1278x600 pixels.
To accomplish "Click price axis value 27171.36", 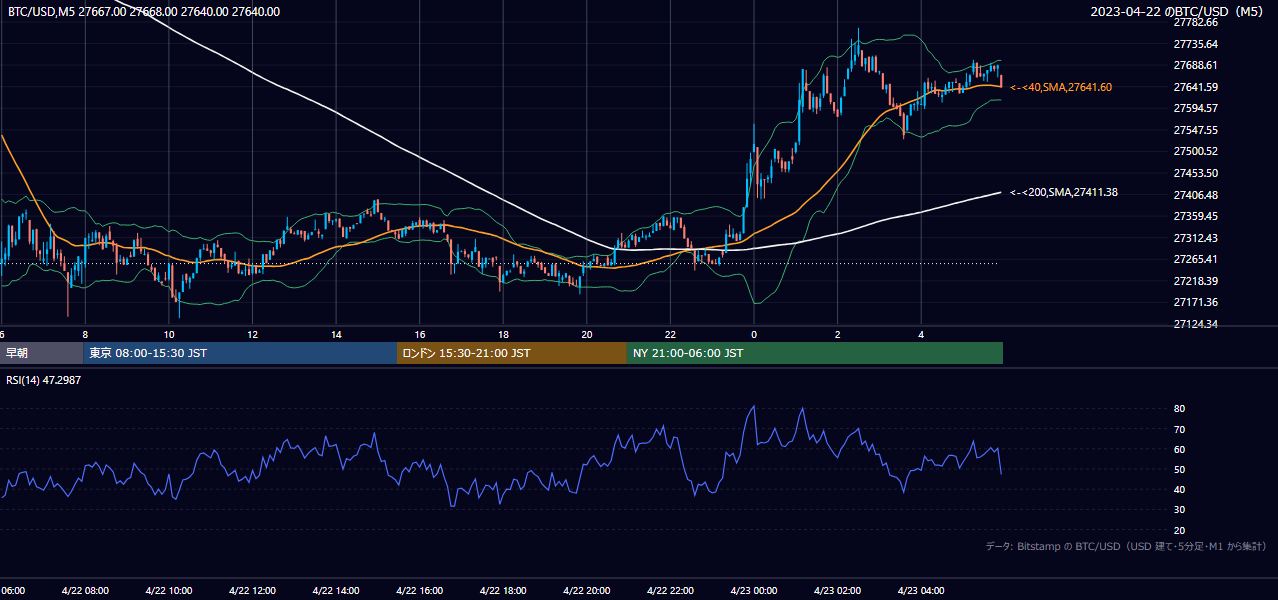I will (x=1195, y=302).
